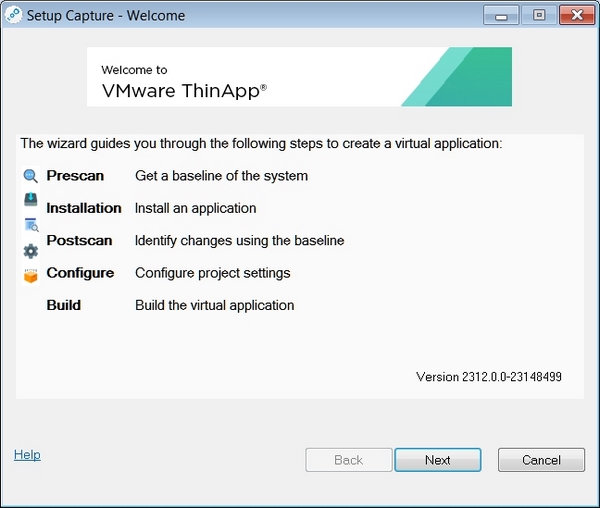Click the Prescan magnifier icon
This screenshot has width=600, height=508.
[x=30, y=176]
